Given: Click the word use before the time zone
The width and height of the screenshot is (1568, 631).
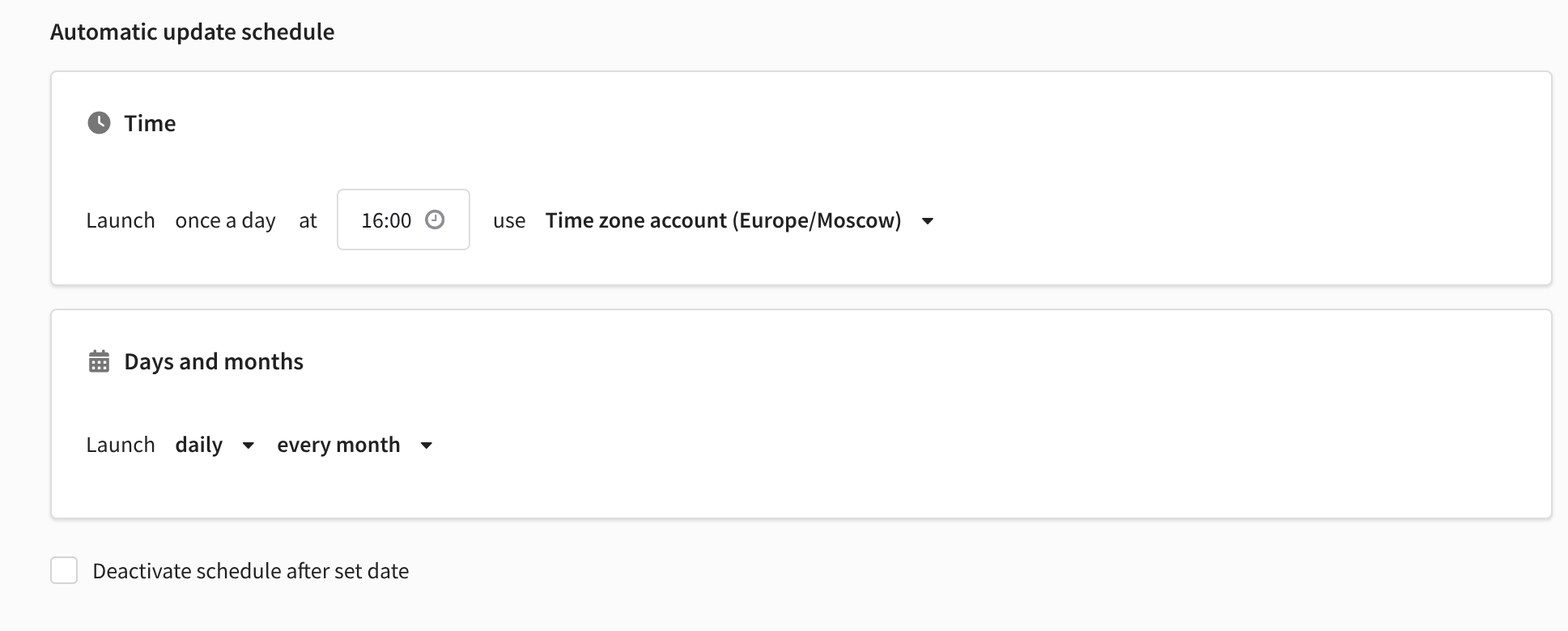Looking at the screenshot, I should (509, 220).
